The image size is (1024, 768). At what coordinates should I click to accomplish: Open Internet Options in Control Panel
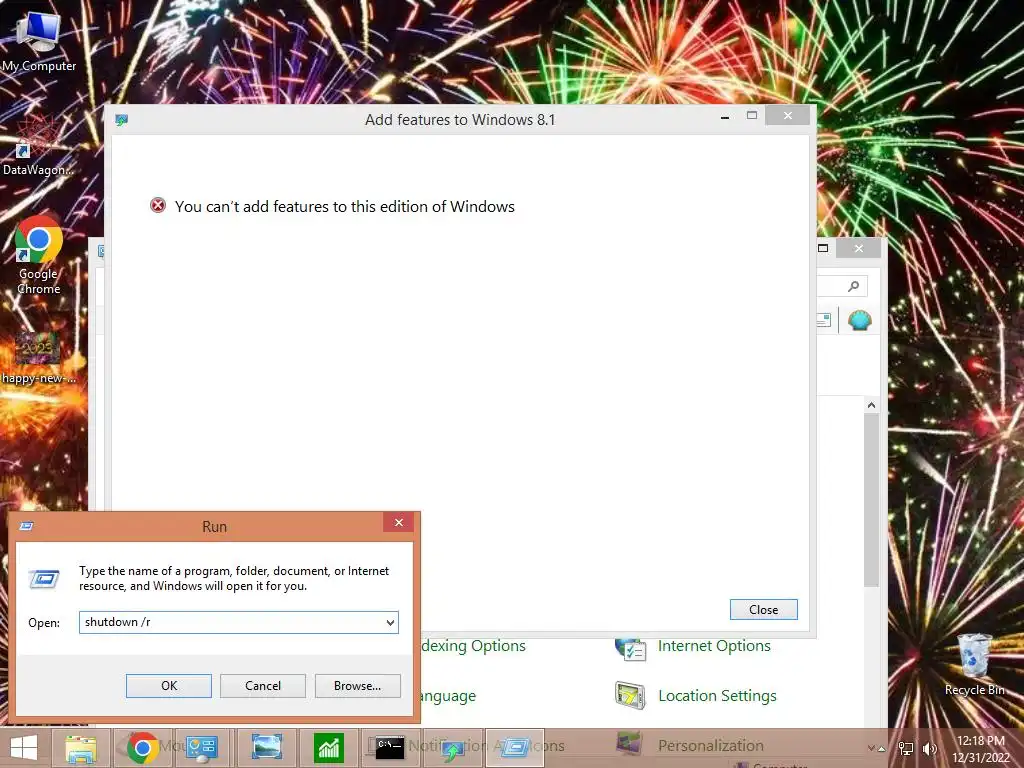point(714,646)
